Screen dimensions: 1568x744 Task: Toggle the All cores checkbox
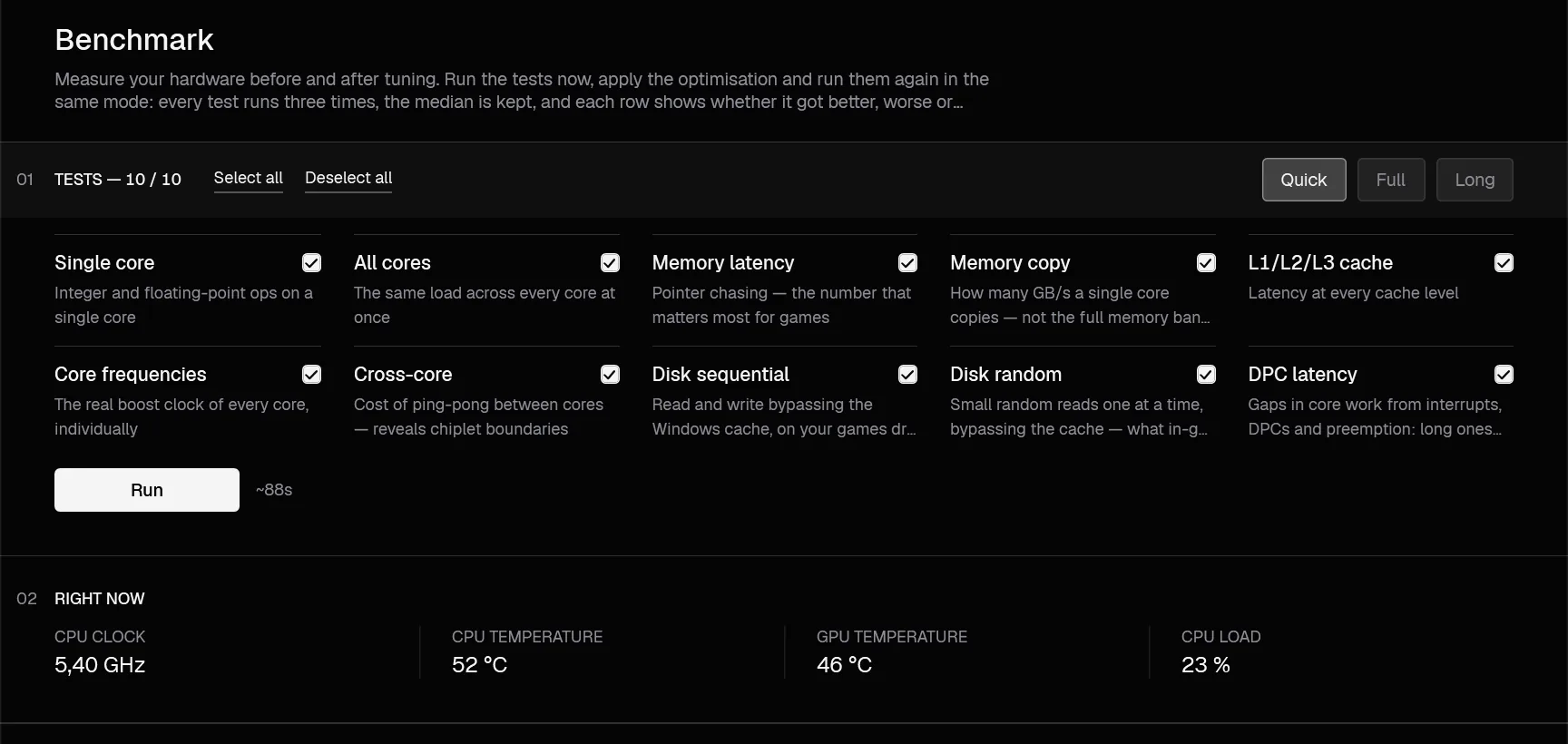pyautogui.click(x=610, y=263)
